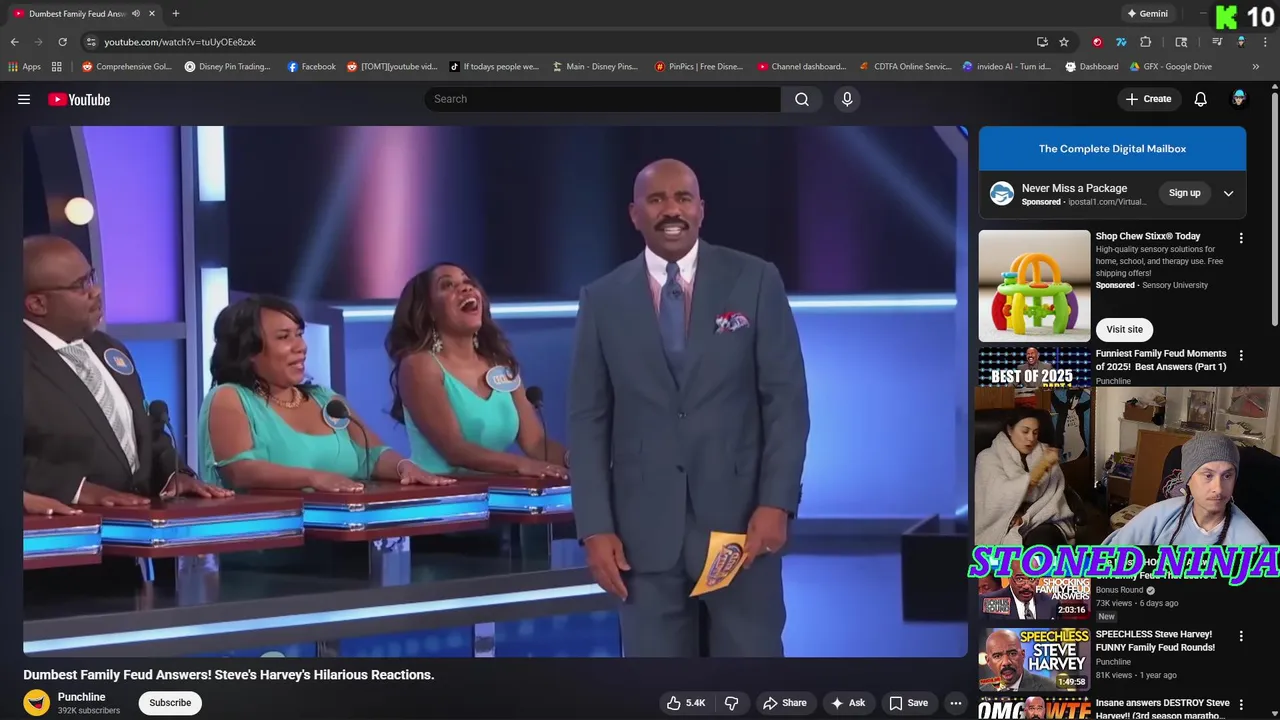Image resolution: width=1280 pixels, height=720 pixels.
Task: Open the Punchline channel name link
Action: click(81, 697)
